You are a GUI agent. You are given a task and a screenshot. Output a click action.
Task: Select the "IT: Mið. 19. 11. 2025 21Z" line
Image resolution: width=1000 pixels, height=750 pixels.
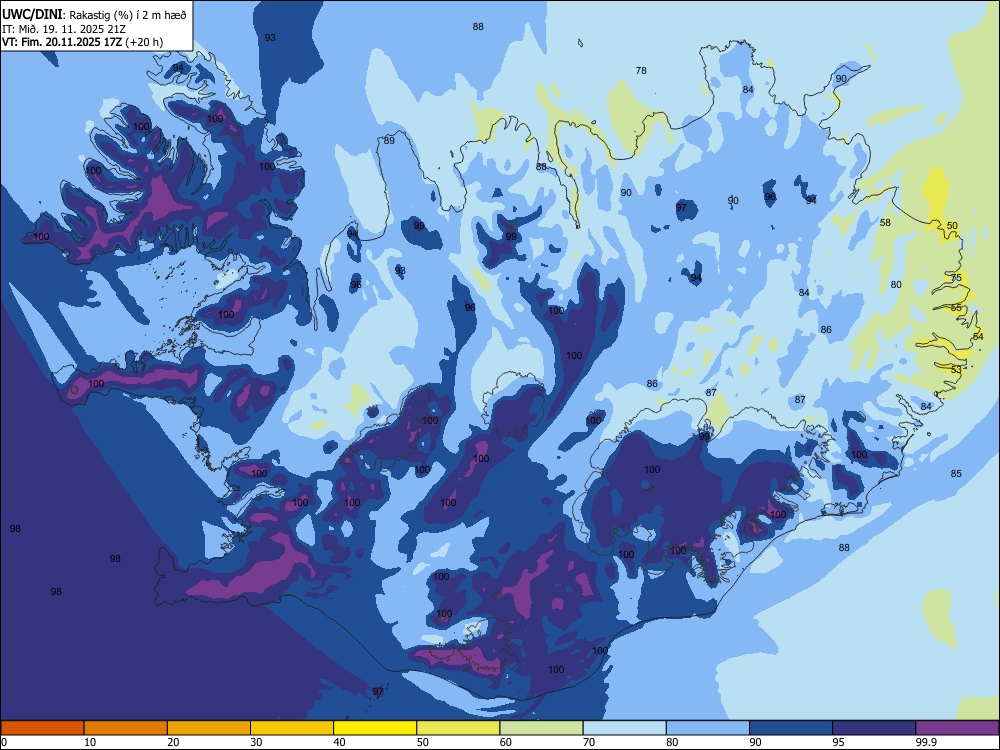click(64, 29)
